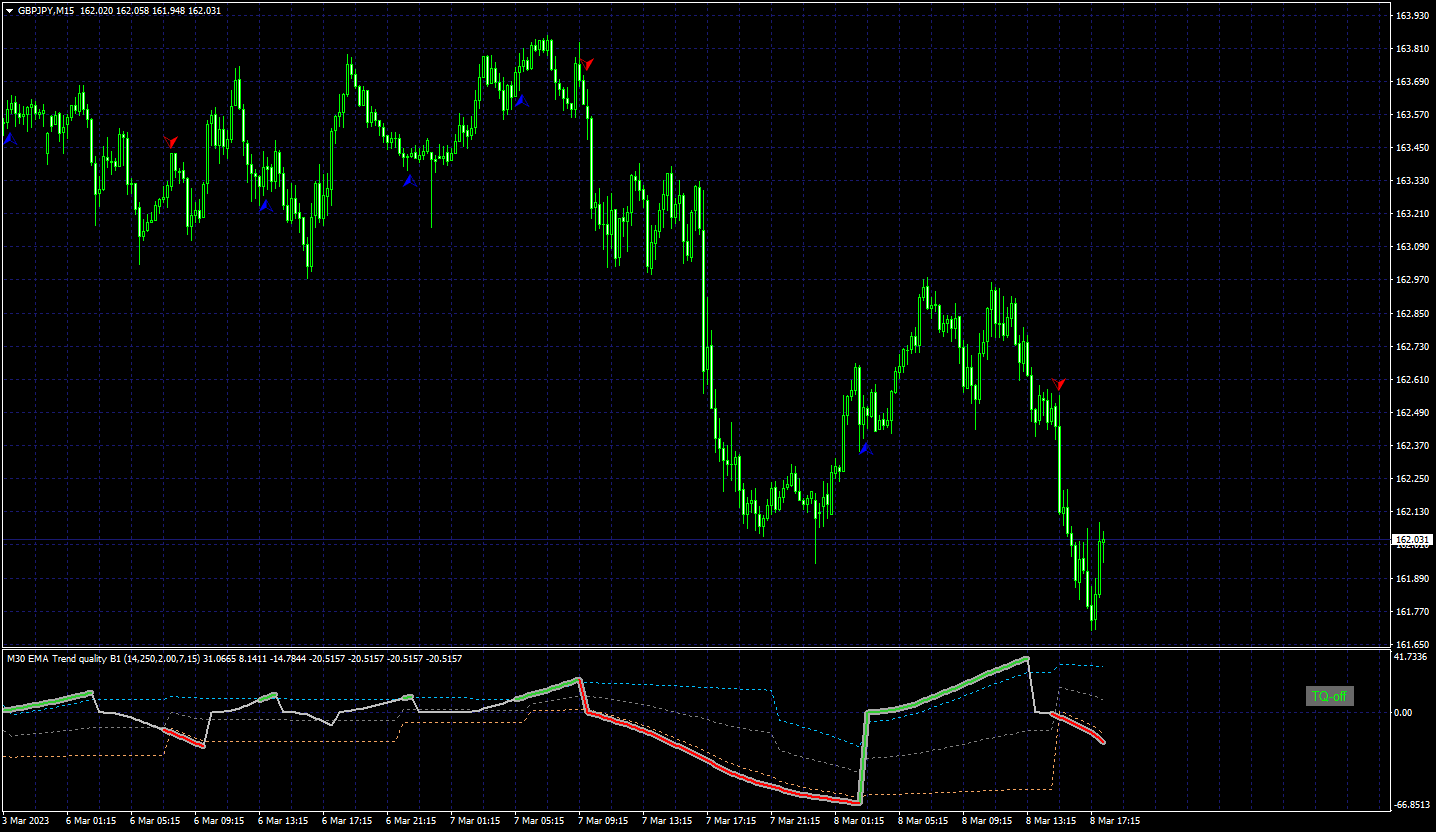Click the 7 Mar 13:15 time axis label
This screenshot has height=832, width=1436.
[668, 821]
